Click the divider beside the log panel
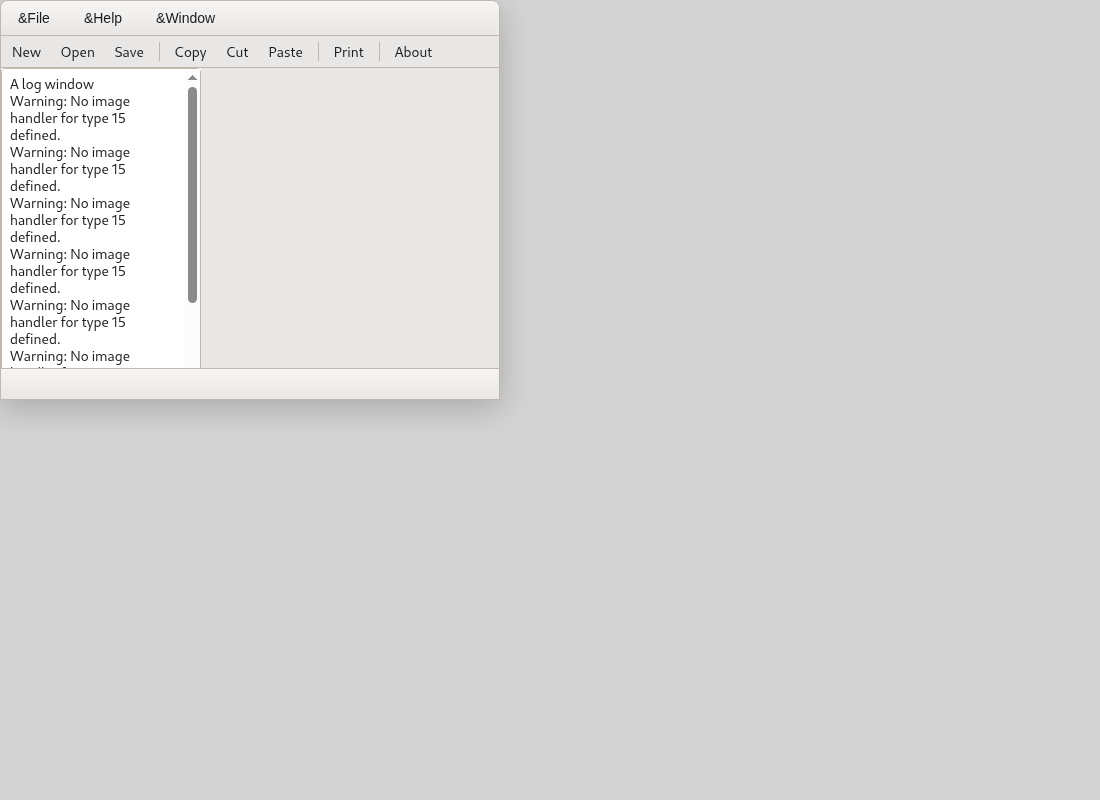The width and height of the screenshot is (1100, 800). 201,218
